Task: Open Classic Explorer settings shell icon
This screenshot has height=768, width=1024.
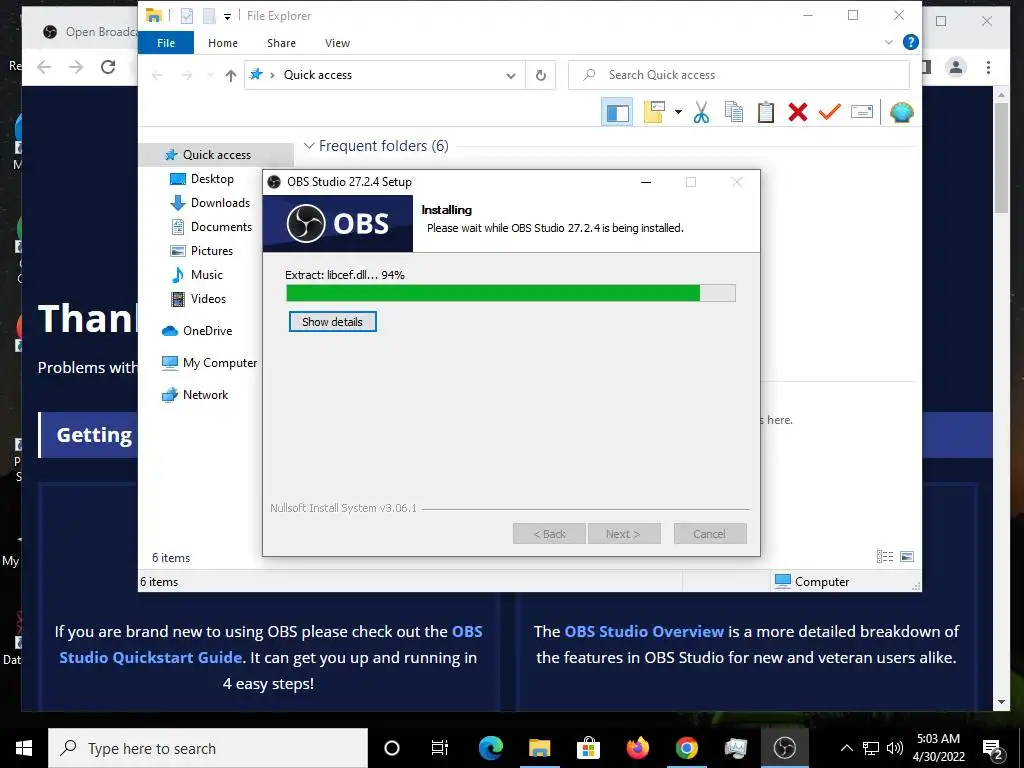Action: [901, 112]
